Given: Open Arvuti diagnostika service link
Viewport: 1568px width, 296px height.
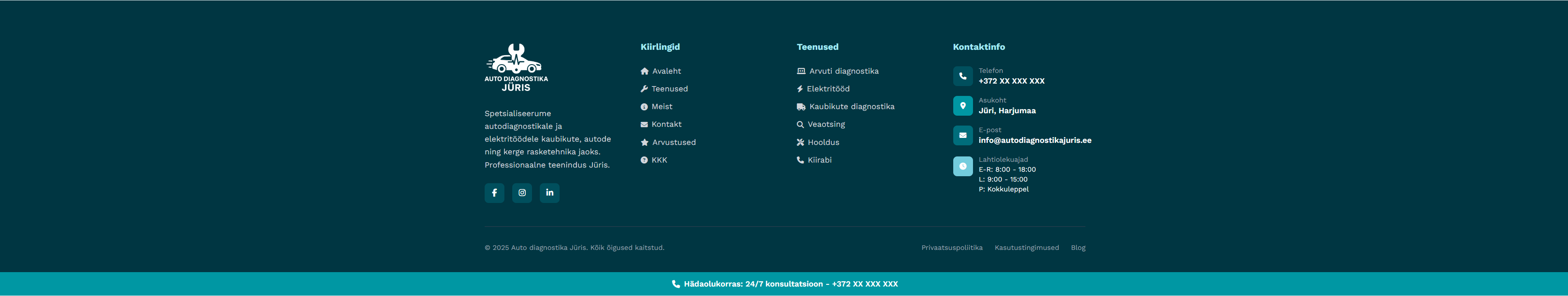Looking at the screenshot, I should [x=838, y=71].
